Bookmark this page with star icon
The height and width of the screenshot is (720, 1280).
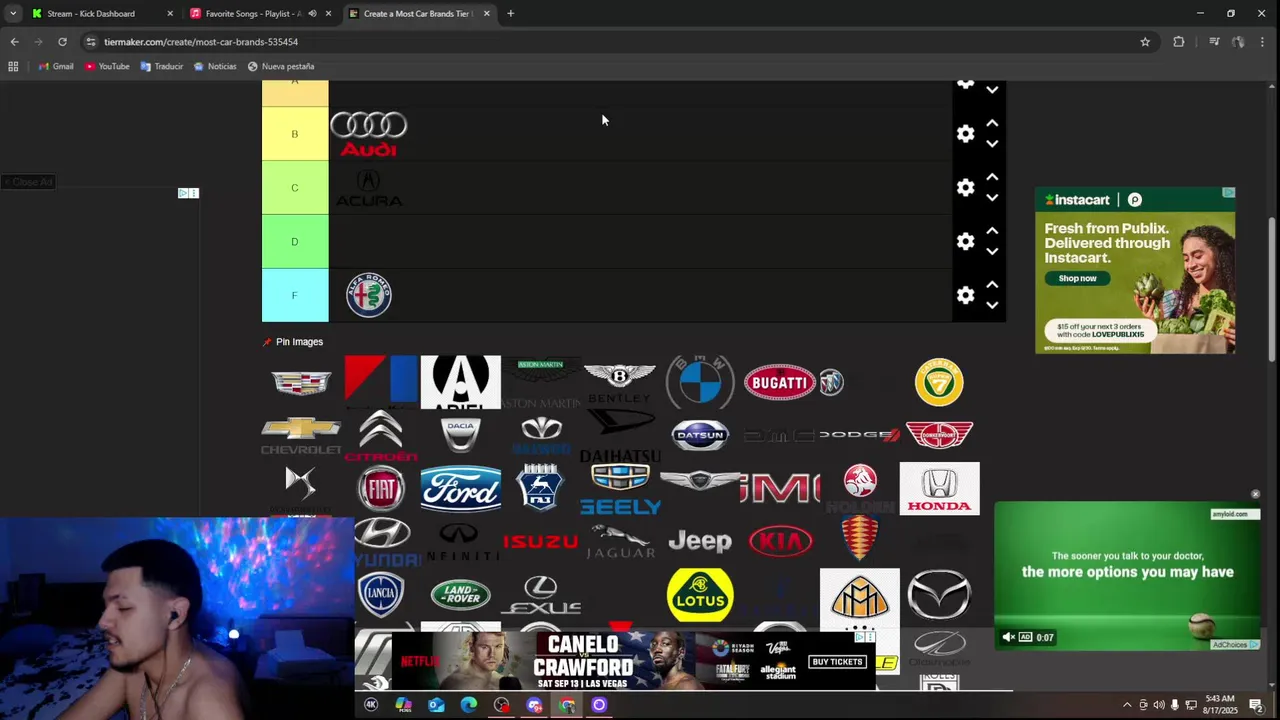click(x=1145, y=42)
